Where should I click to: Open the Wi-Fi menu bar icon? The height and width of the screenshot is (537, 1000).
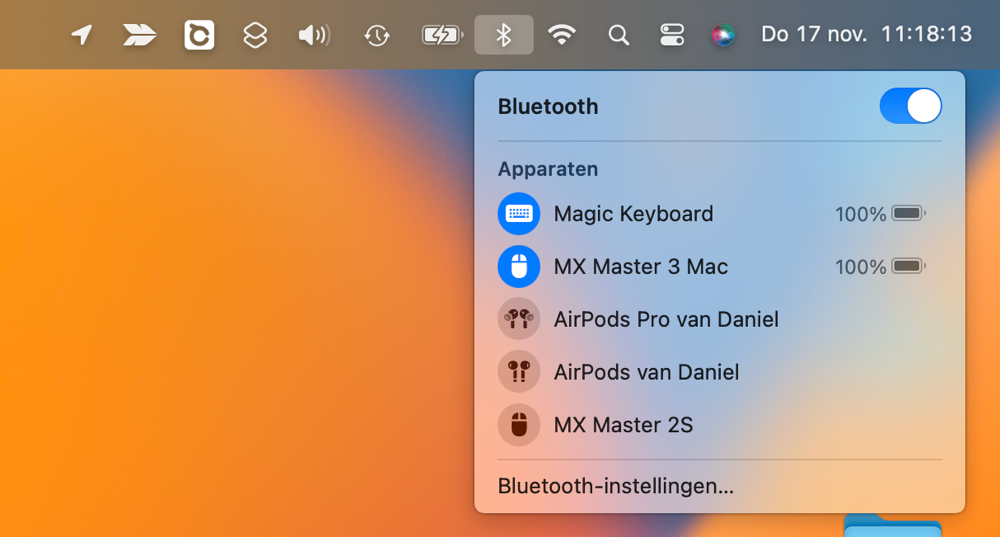pos(562,34)
